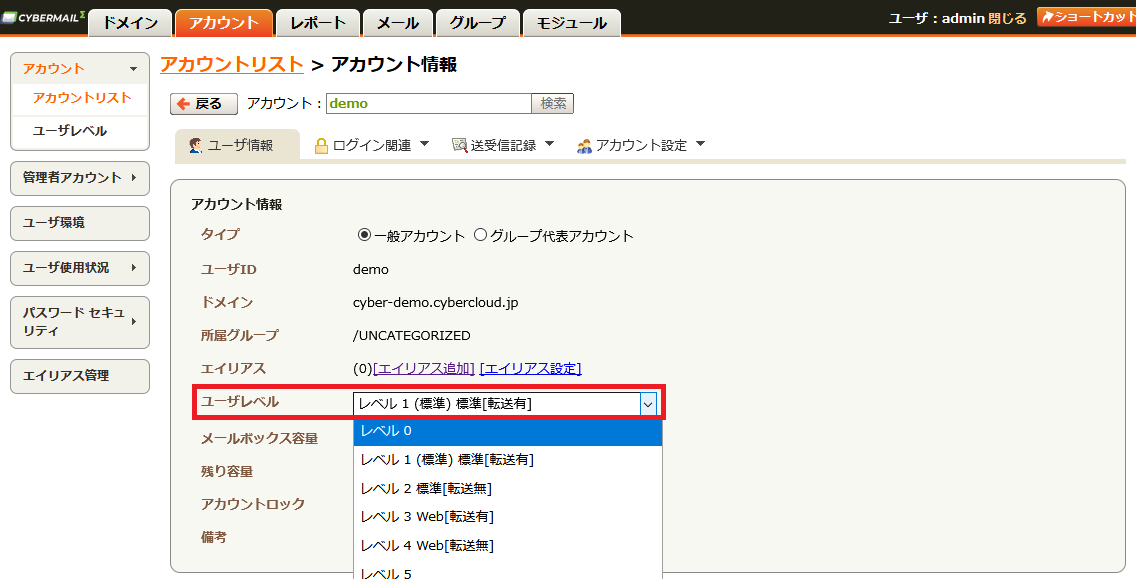Click the user info person icon
Viewport: 1136px width, 579px height.
(196, 145)
